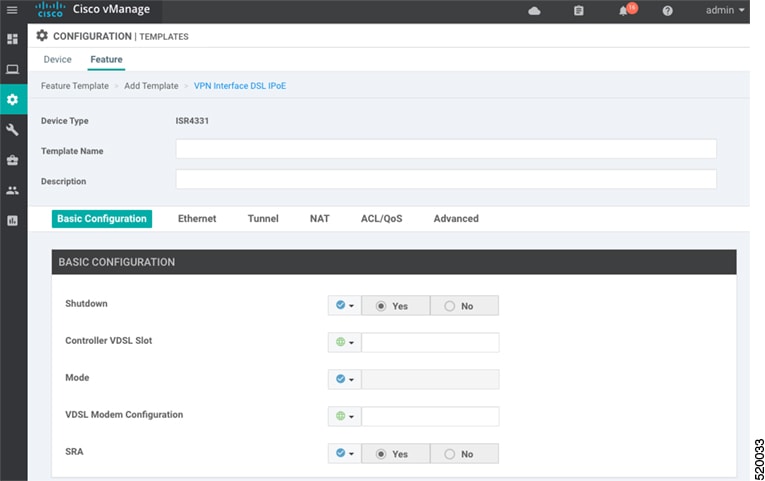This screenshot has height=481, width=765.
Task: Open Tools wrench icon in sidebar
Action: click(x=13, y=129)
